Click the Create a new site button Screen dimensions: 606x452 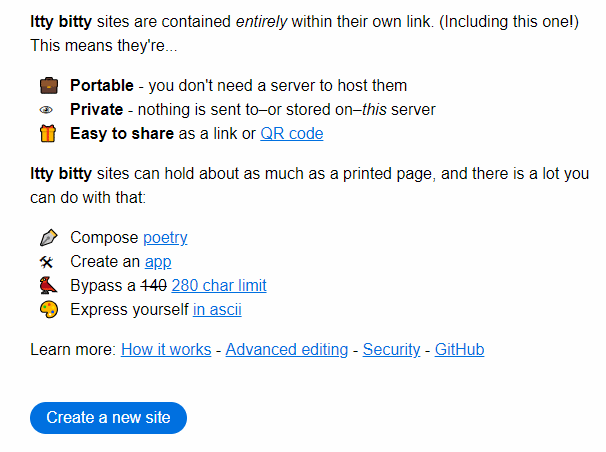tap(109, 418)
